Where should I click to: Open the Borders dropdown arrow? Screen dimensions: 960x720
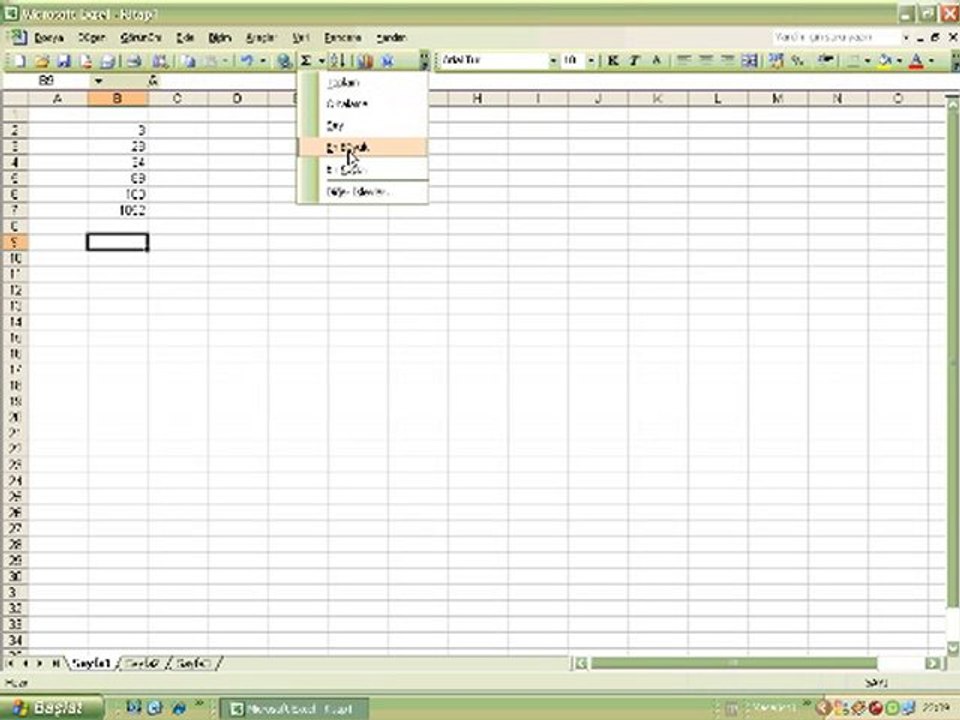(x=868, y=60)
